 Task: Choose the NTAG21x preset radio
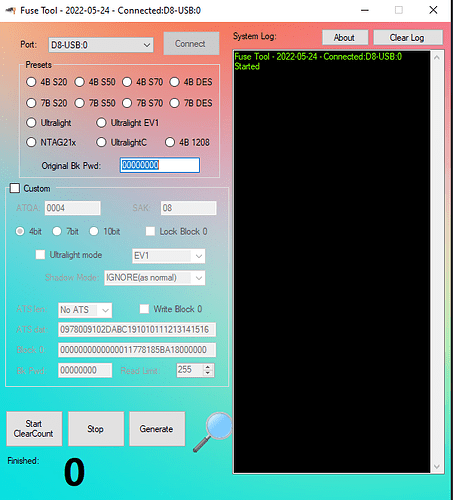pyautogui.click(x=51, y=143)
